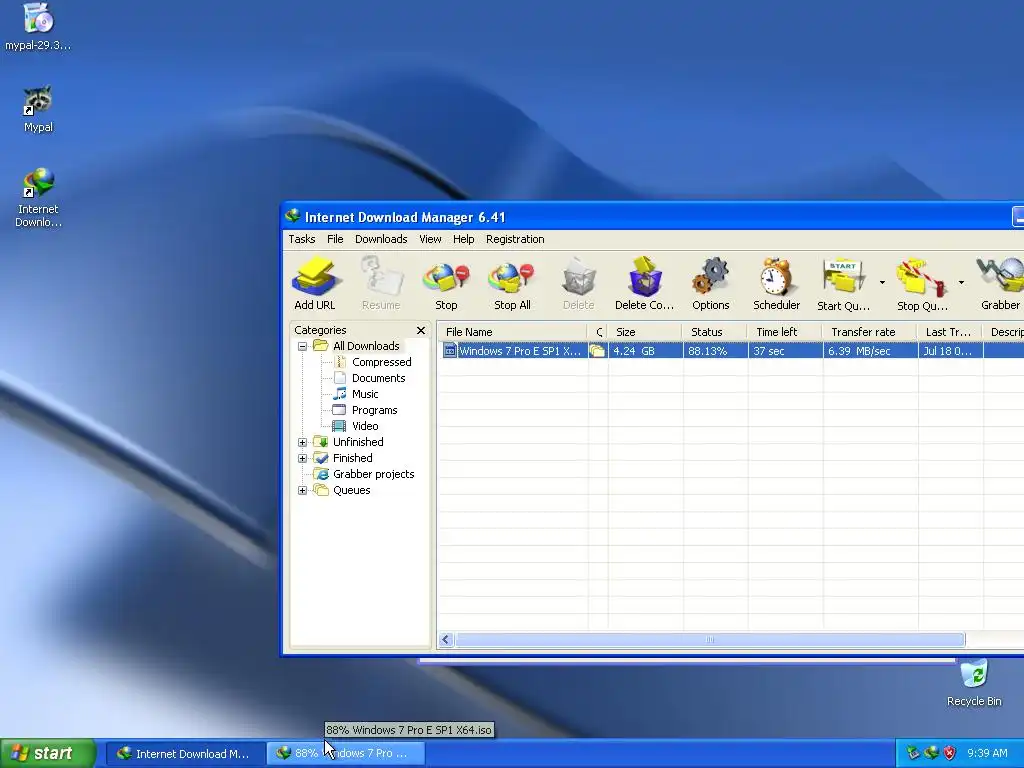Image resolution: width=1024 pixels, height=768 pixels.
Task: Switch to the 88% Windows 7 Pro taskbar button
Action: tap(346, 754)
